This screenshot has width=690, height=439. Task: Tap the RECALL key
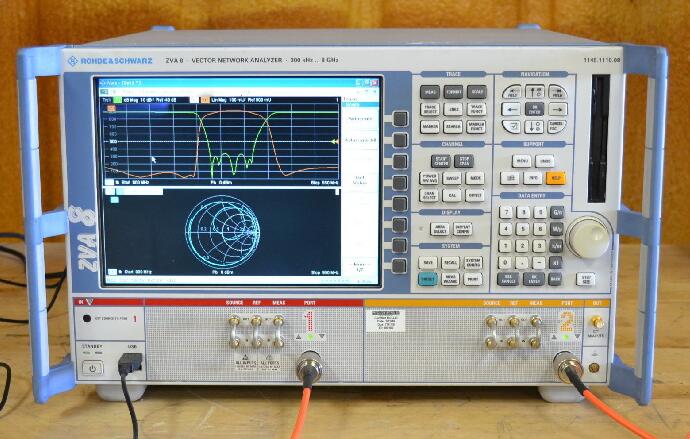450,263
